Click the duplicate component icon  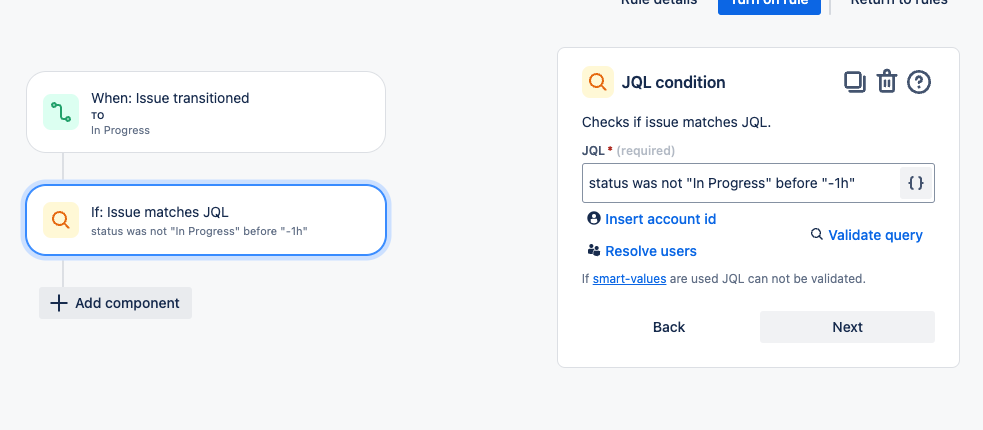pyautogui.click(x=854, y=82)
